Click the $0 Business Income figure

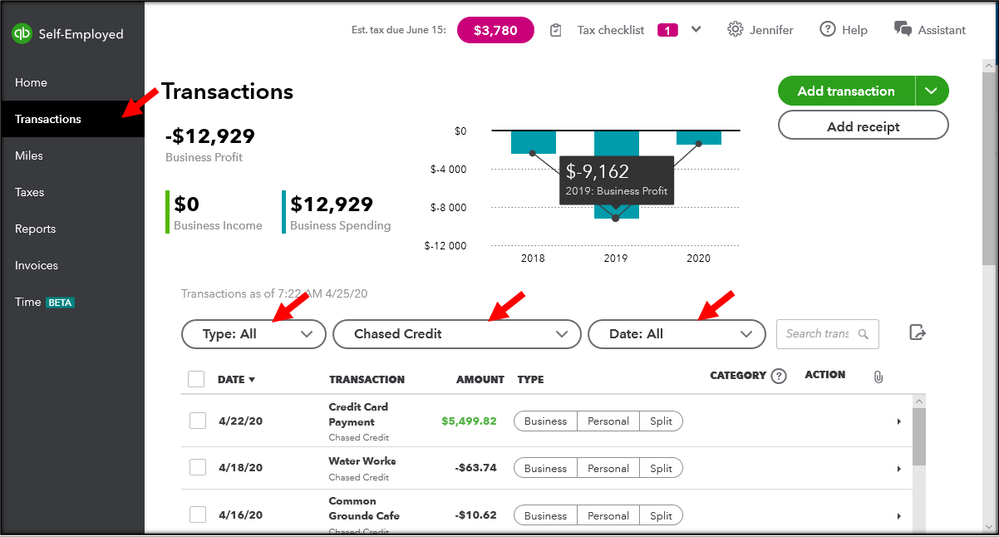187,204
